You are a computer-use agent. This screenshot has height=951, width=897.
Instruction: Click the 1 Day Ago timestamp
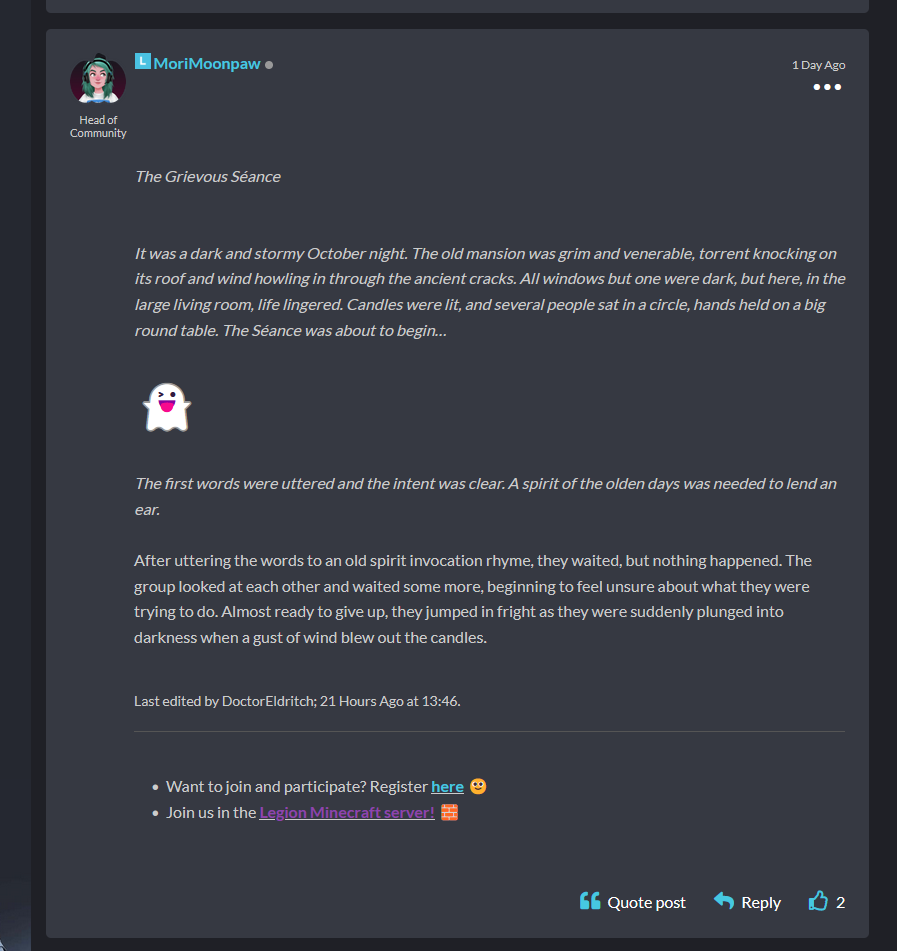coord(818,63)
